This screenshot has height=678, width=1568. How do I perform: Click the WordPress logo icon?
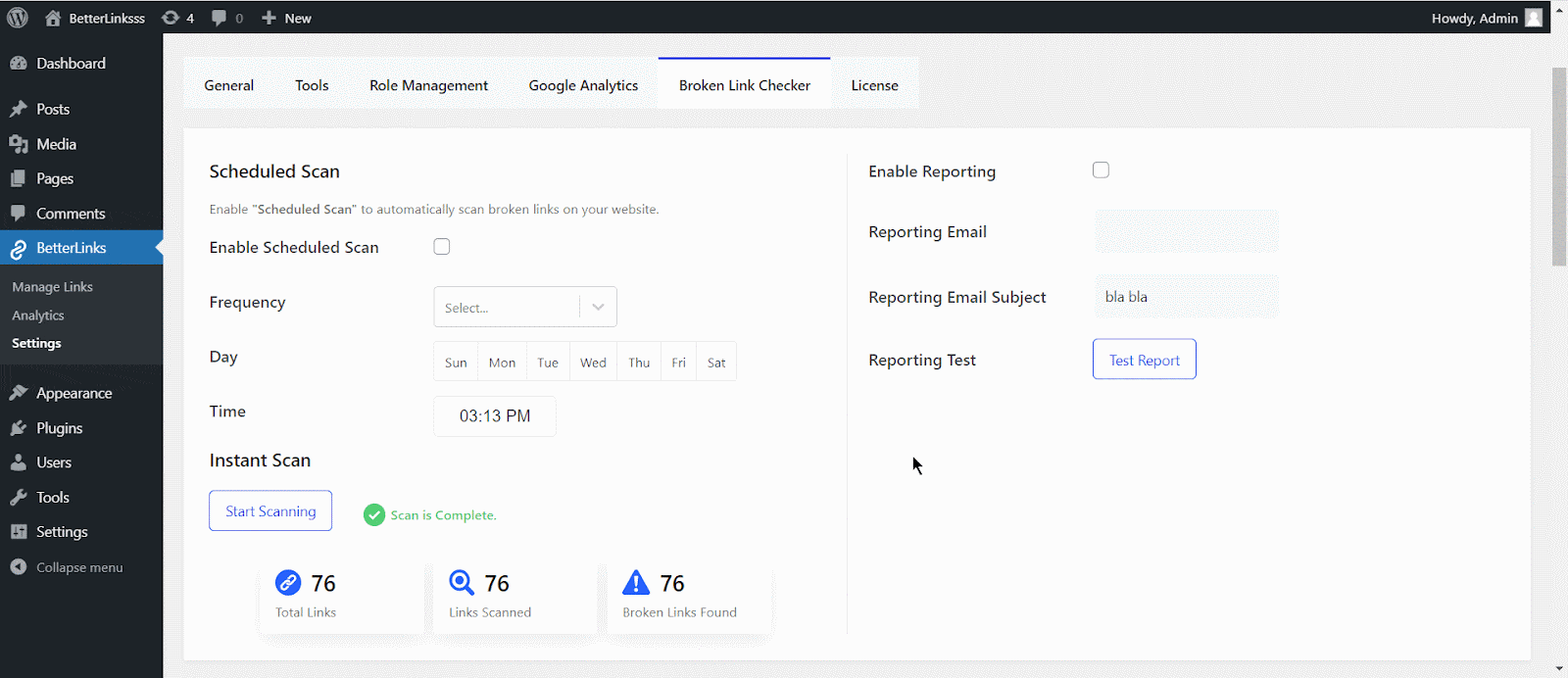coord(18,18)
